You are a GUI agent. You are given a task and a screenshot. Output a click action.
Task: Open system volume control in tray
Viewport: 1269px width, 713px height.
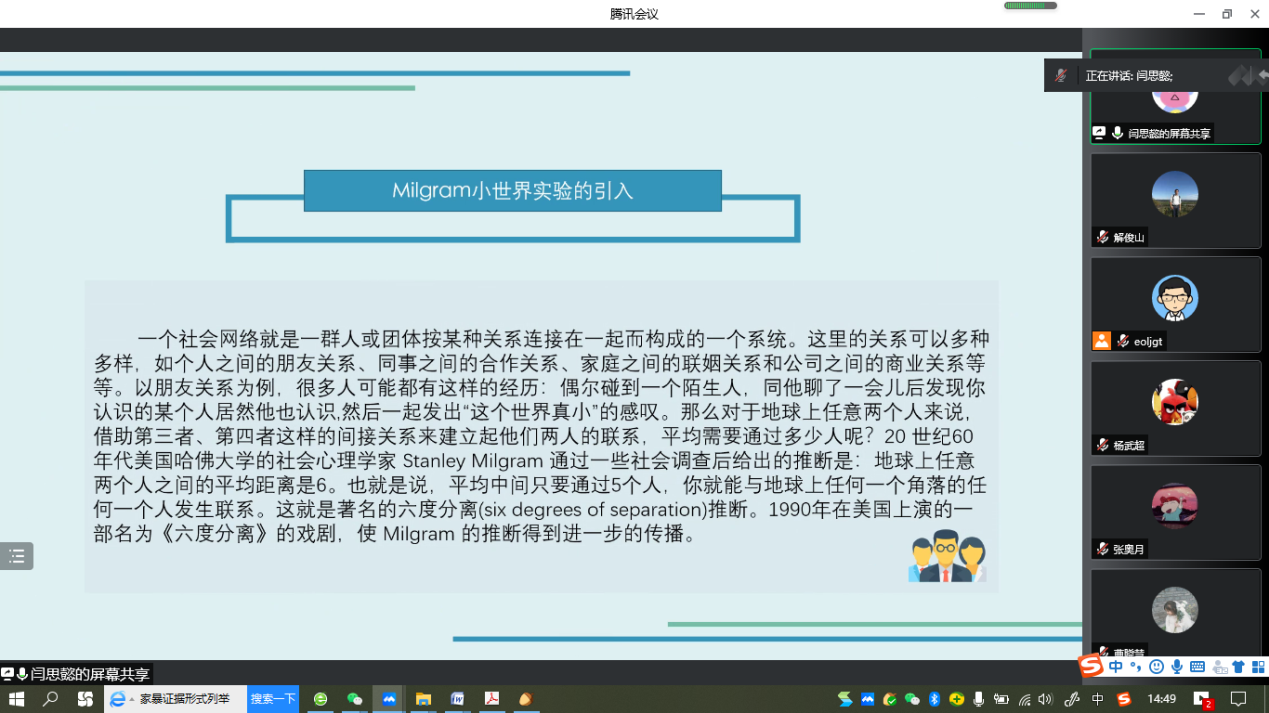pyautogui.click(x=1045, y=699)
